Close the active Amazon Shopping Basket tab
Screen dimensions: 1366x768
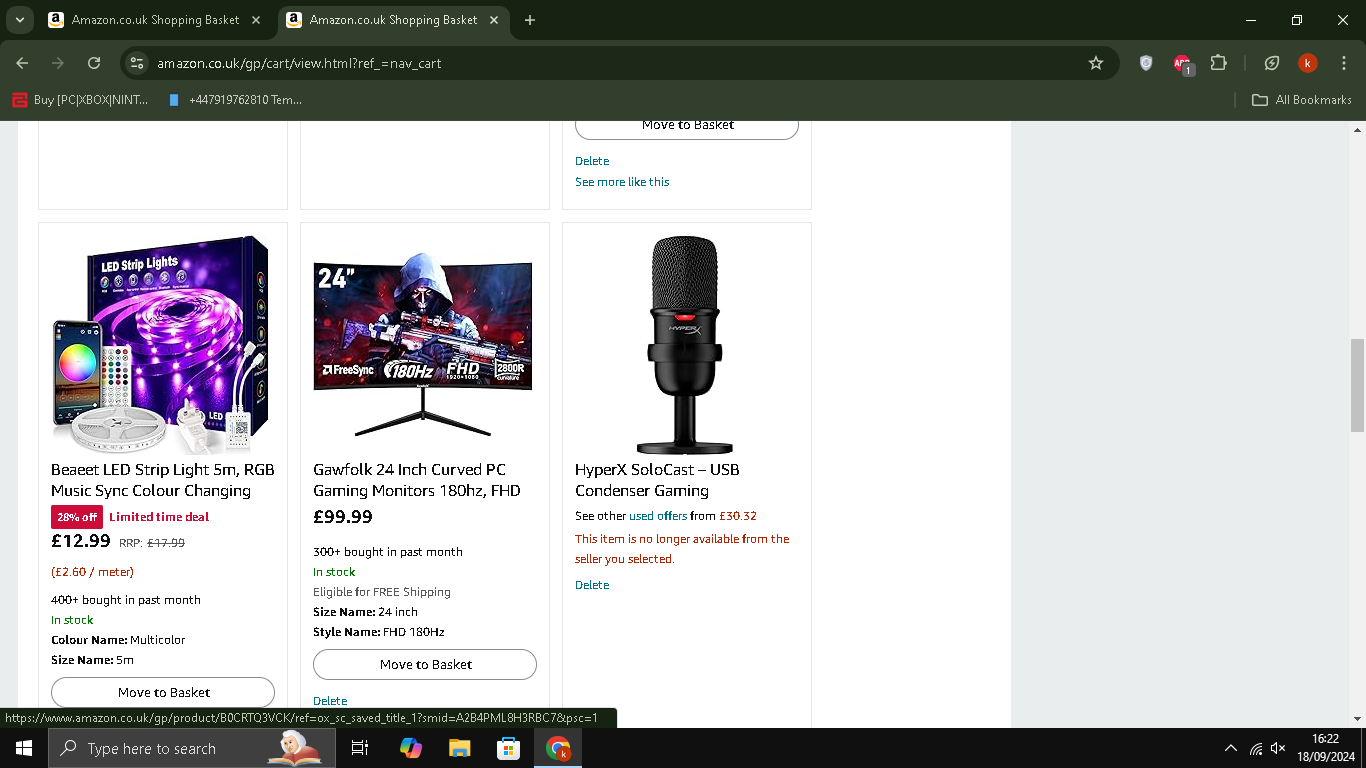pos(495,20)
